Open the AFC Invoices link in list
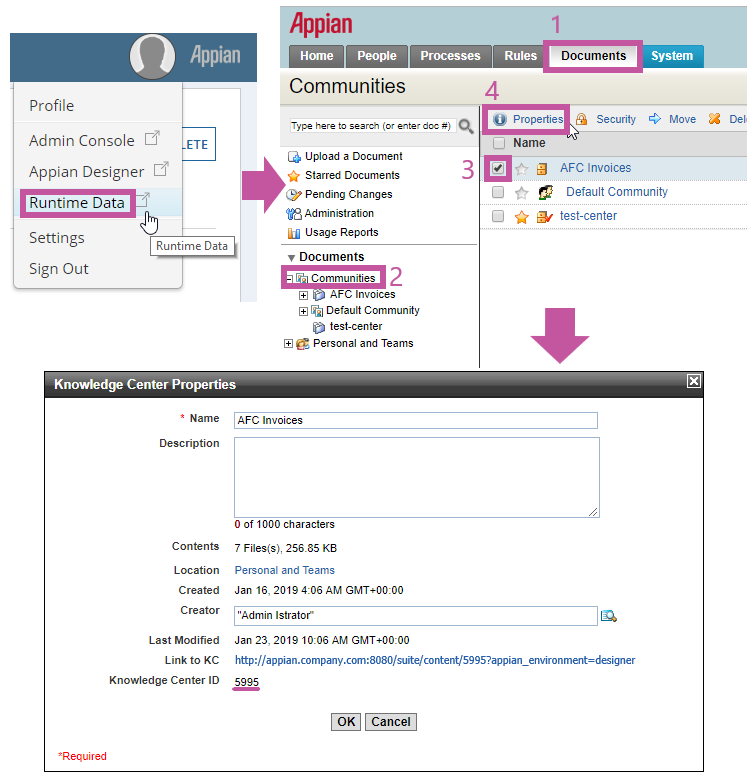 (x=595, y=168)
